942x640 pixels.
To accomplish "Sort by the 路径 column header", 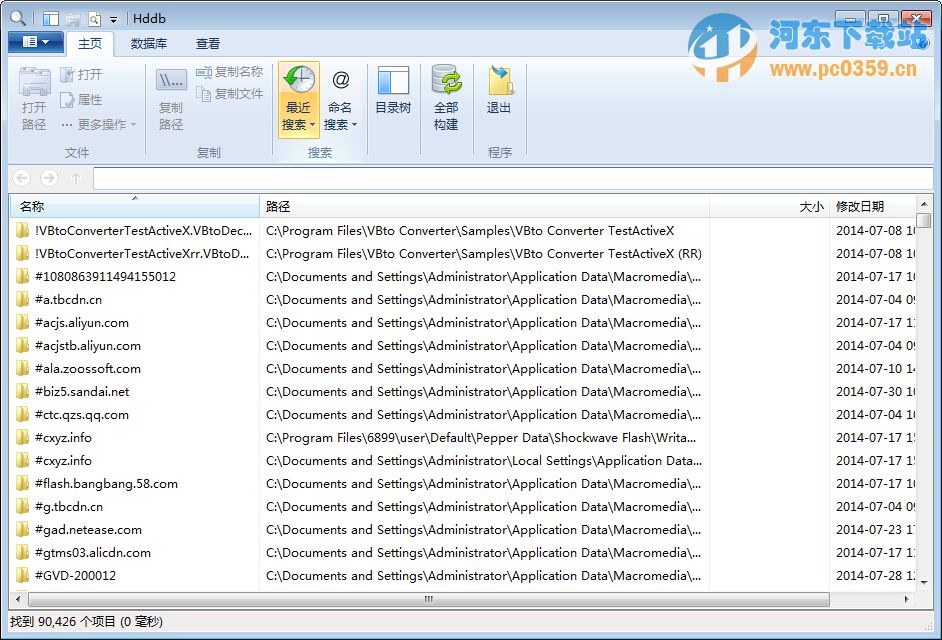I will click(x=484, y=206).
